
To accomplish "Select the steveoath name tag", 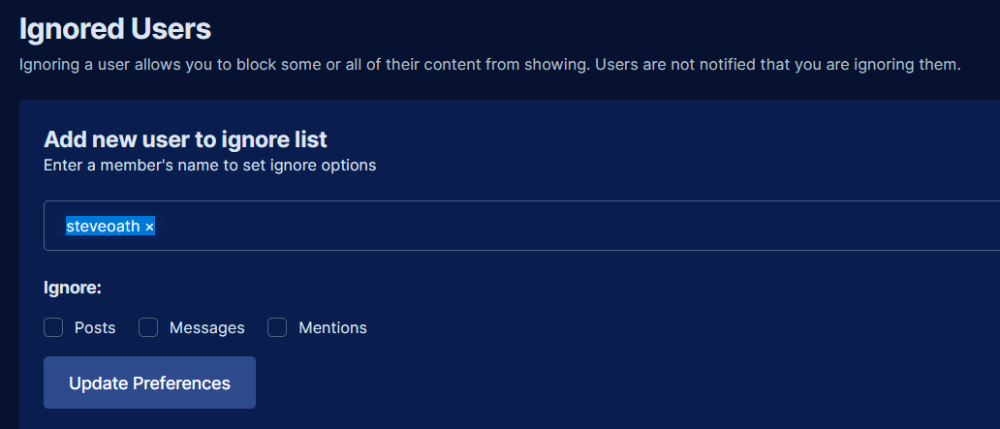I will (110, 226).
